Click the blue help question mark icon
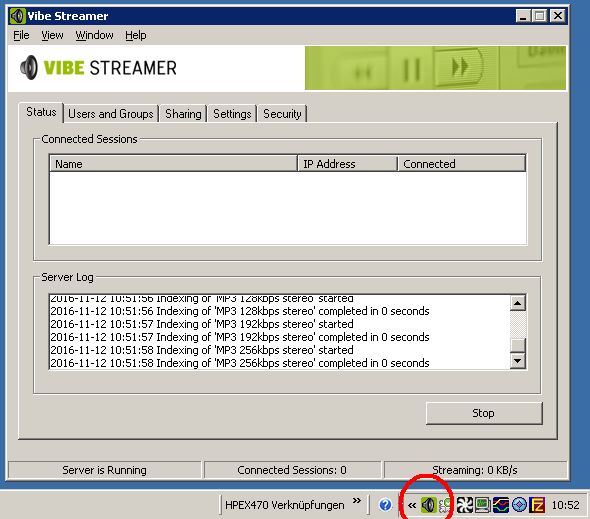This screenshot has height=519, width=590. point(385,505)
